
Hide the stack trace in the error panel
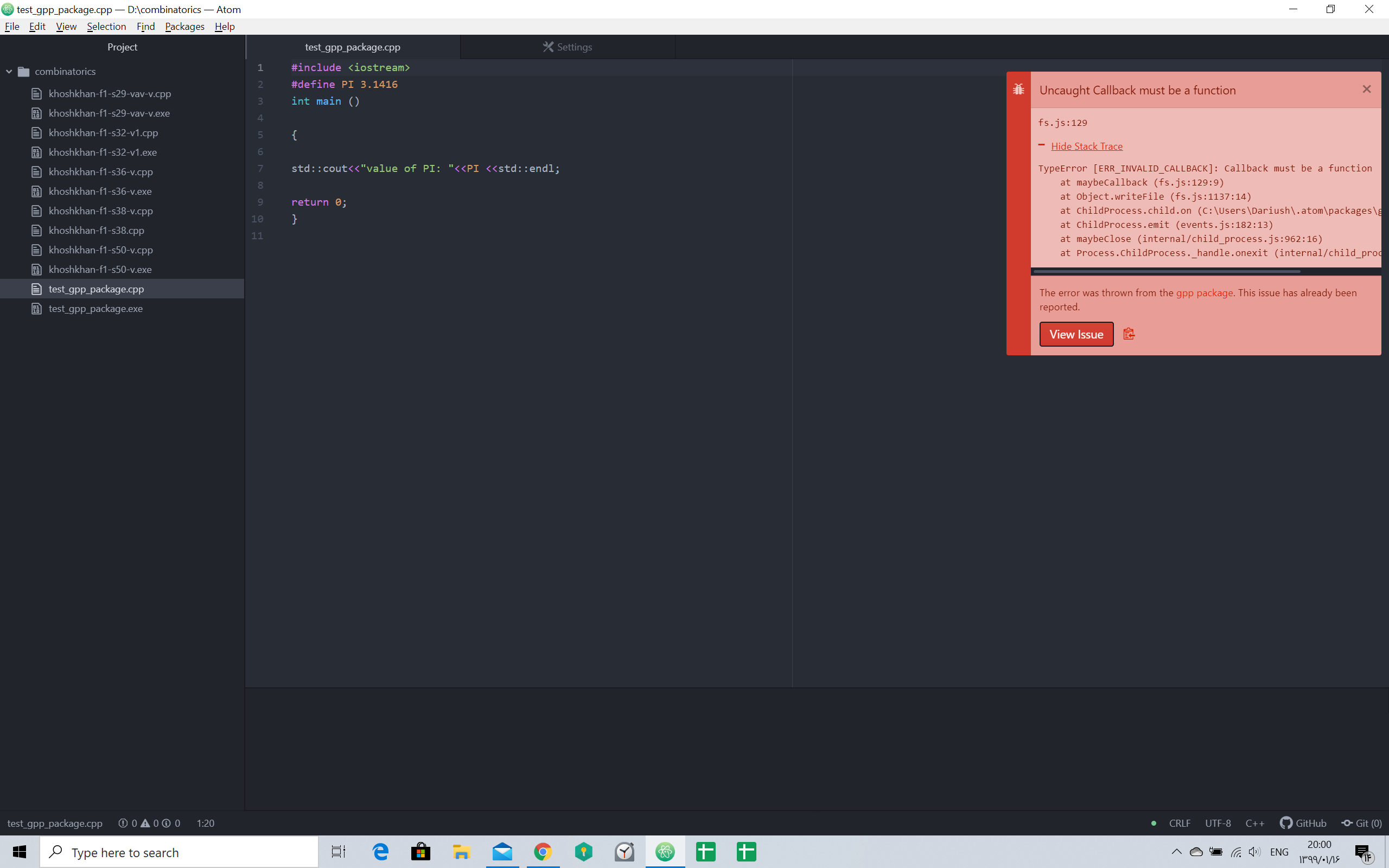click(1087, 146)
